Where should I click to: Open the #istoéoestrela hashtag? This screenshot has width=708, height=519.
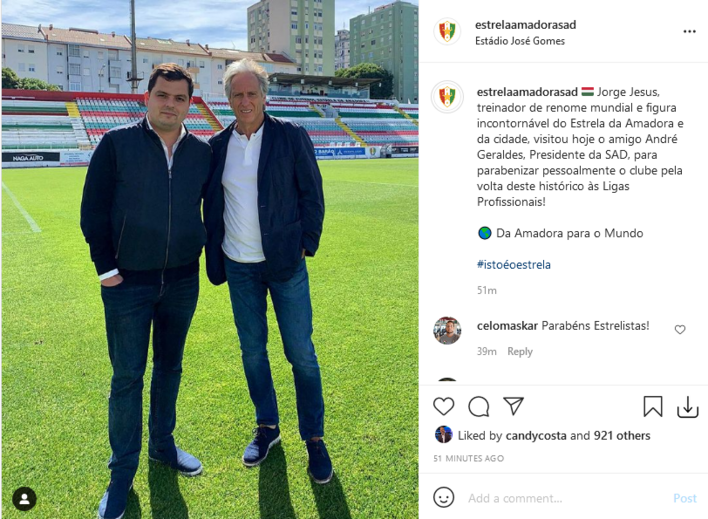[513, 265]
